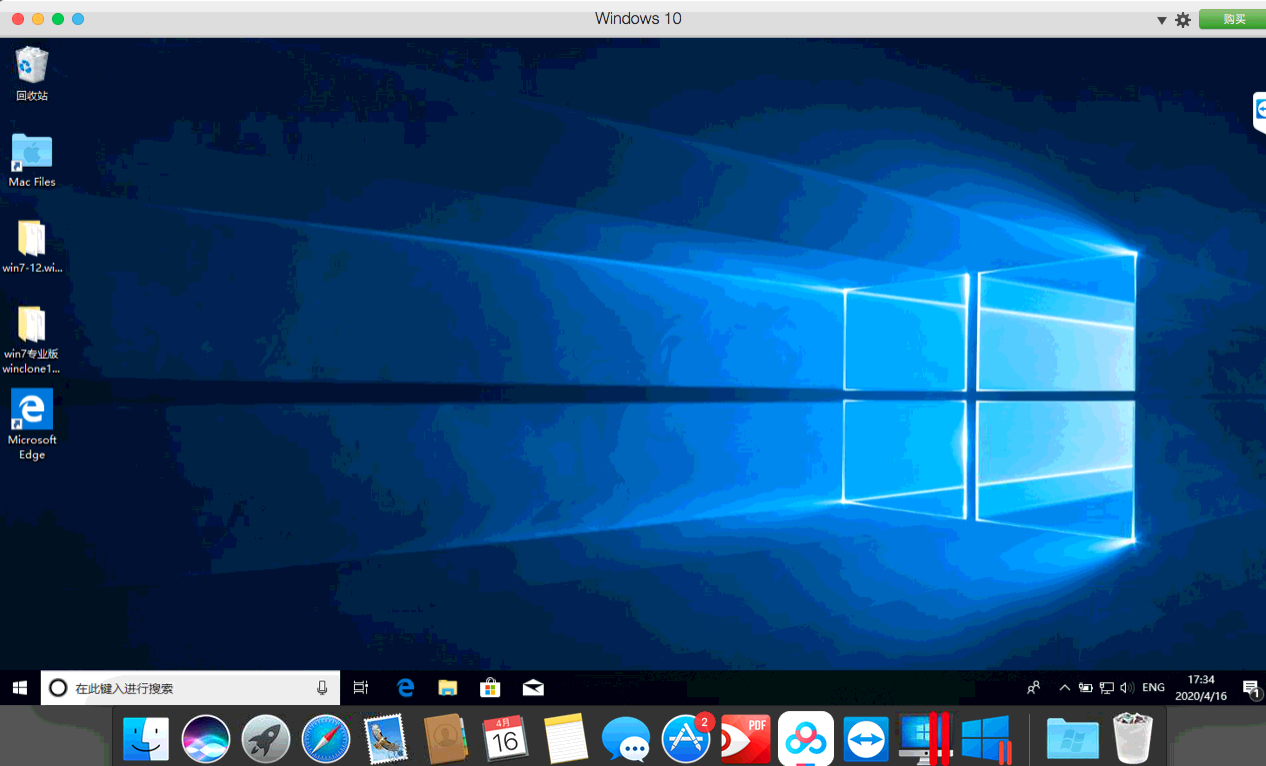Open Safari from the macOS Dock
The height and width of the screenshot is (766, 1266).
pos(326,740)
